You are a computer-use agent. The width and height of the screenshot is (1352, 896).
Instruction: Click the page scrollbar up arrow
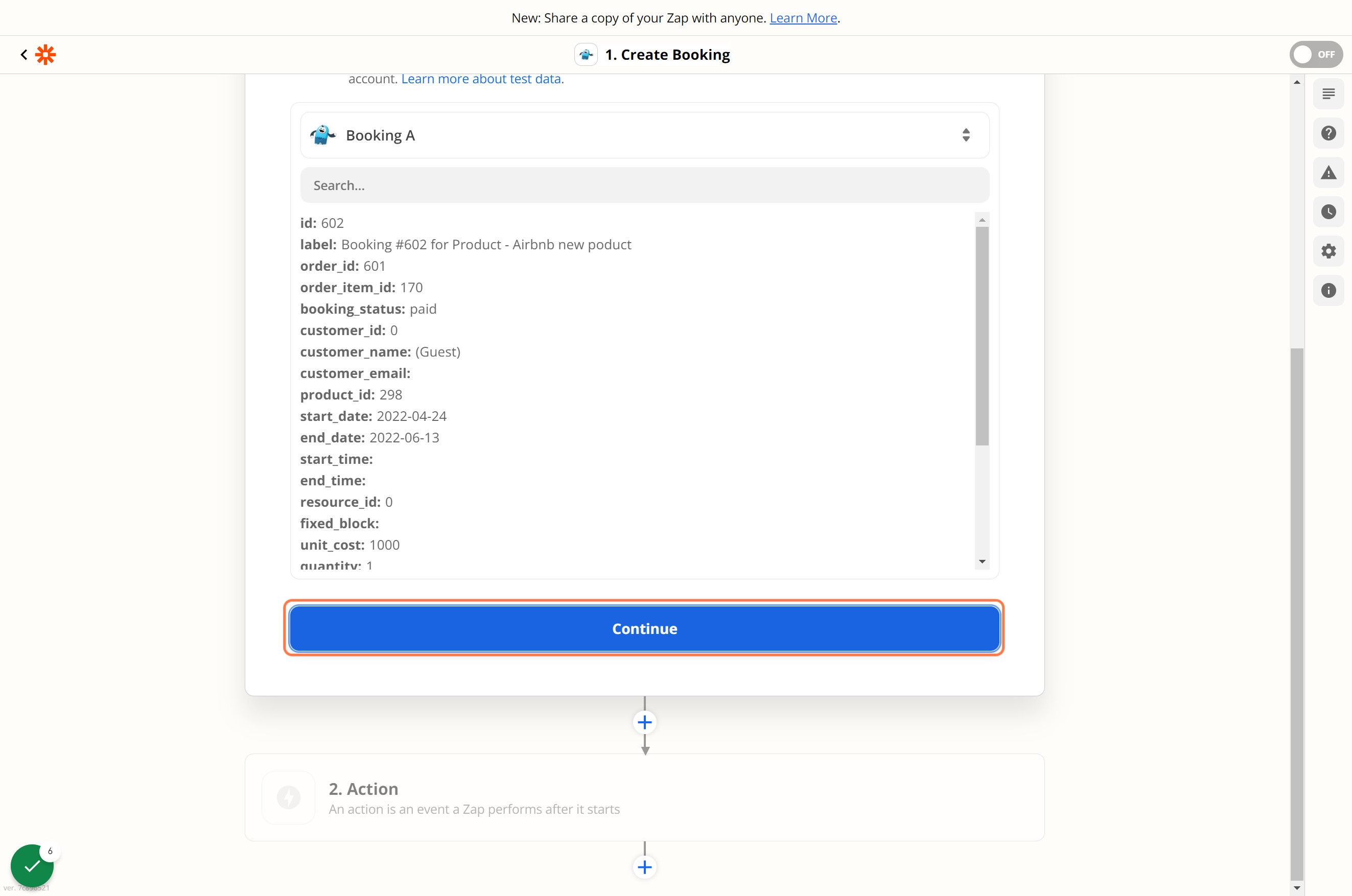click(1297, 82)
